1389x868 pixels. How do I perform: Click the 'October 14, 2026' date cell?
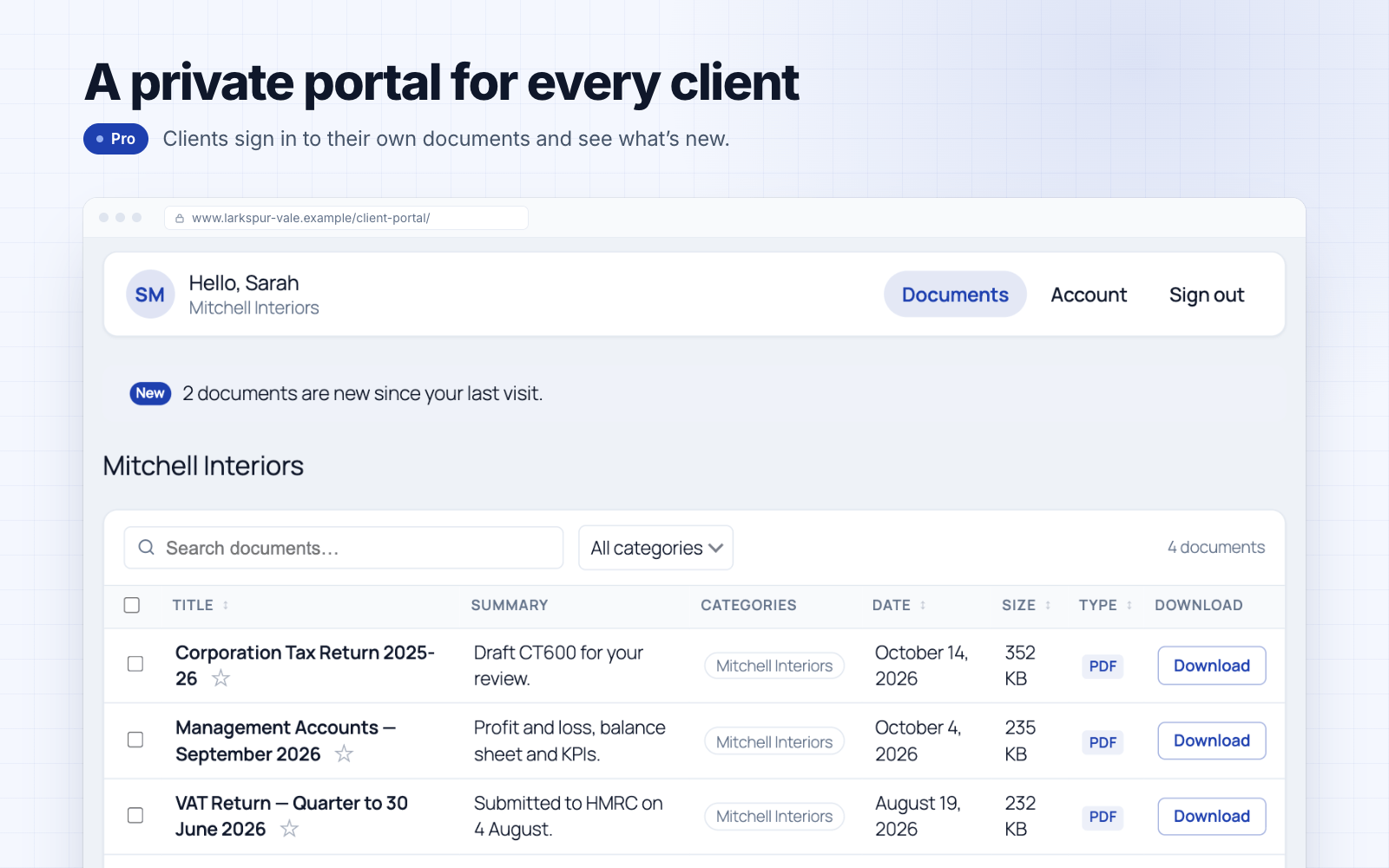pos(921,666)
